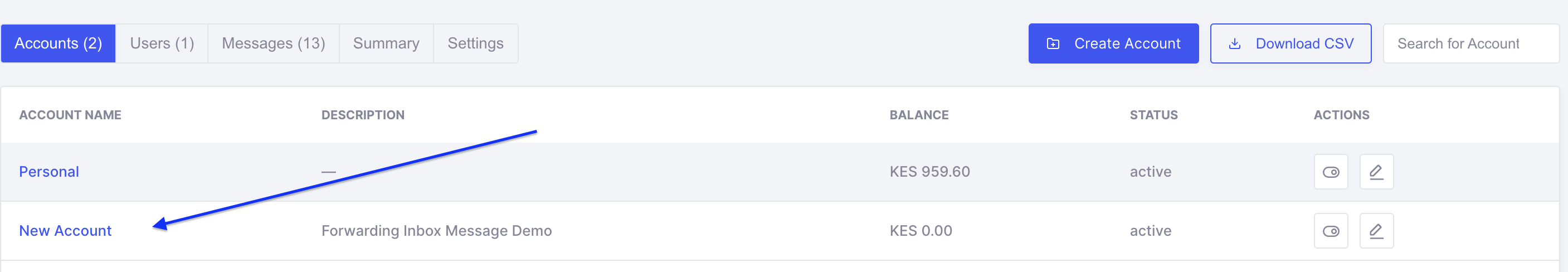
Task: Select the KES 959.60 balance cell
Action: pos(929,172)
